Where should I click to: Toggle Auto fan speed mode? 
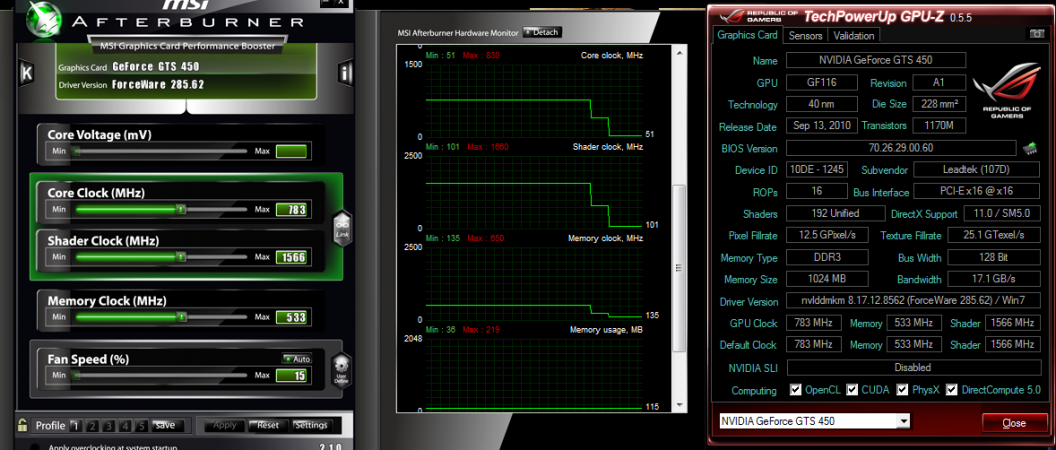[x=296, y=359]
